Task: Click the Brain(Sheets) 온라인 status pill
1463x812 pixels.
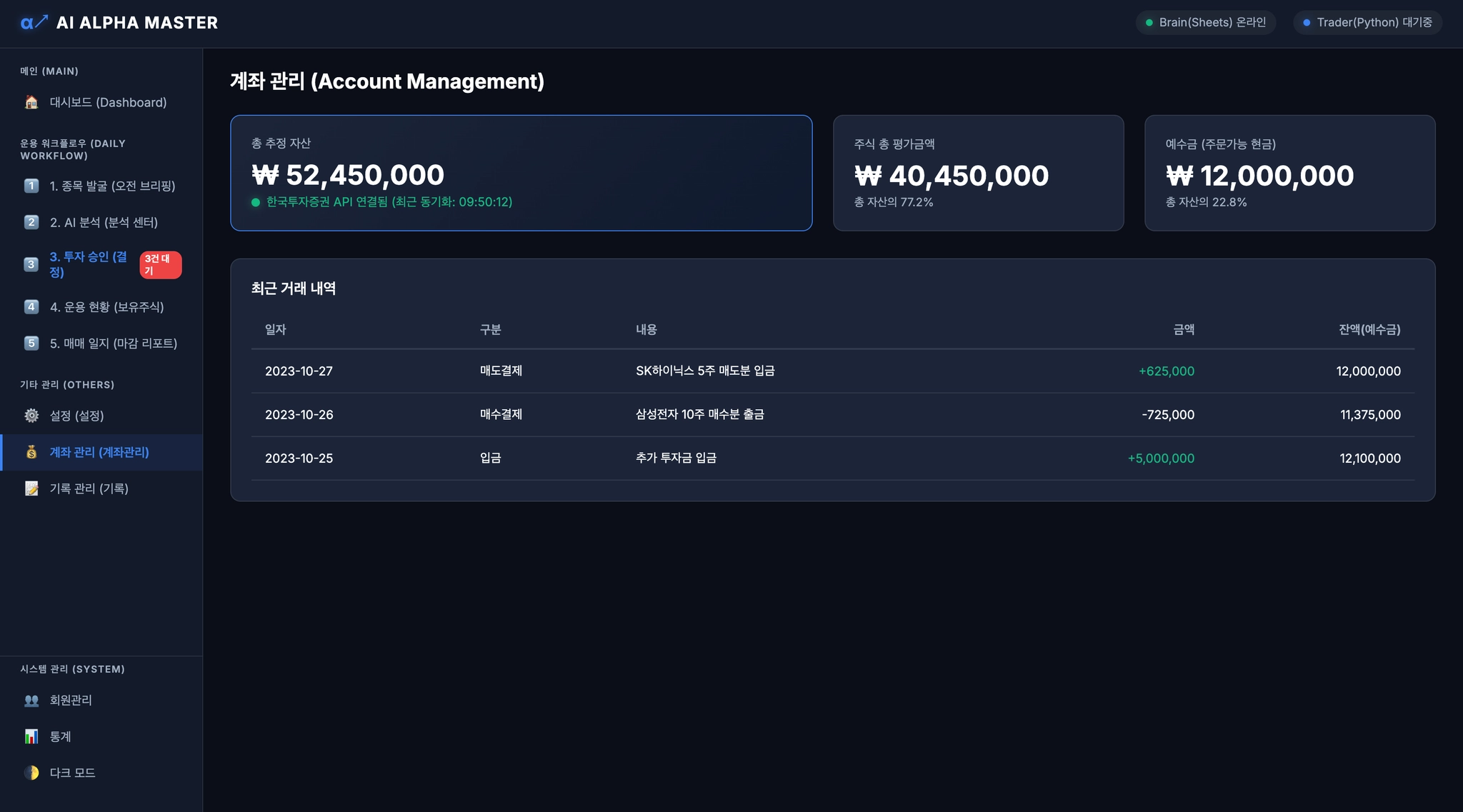Action: [x=1205, y=23]
